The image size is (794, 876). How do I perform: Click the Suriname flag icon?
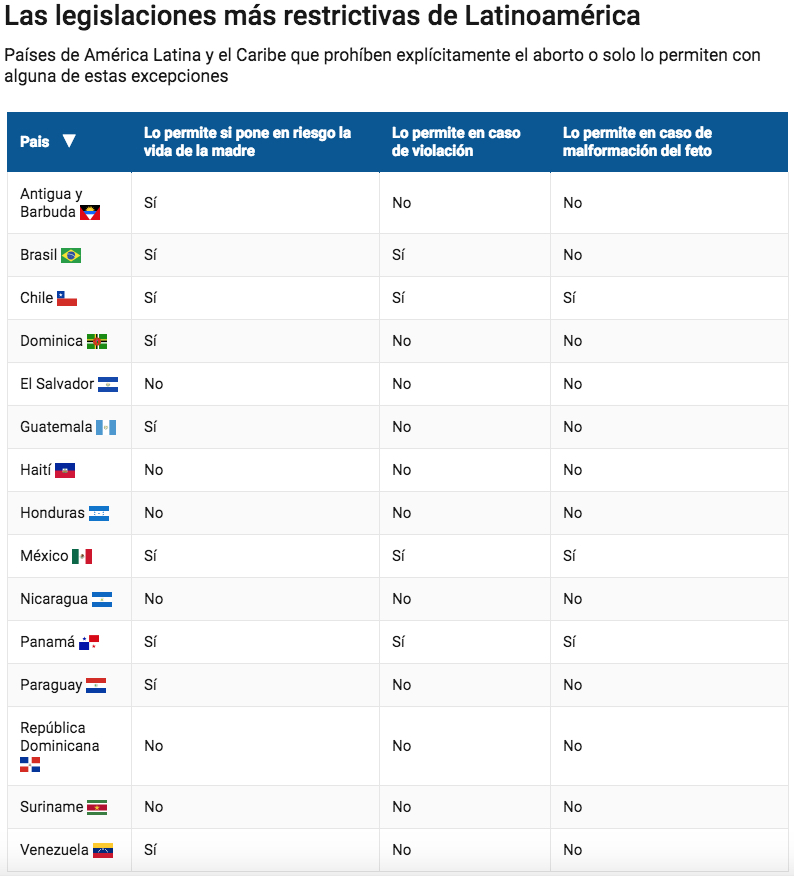(x=97, y=807)
